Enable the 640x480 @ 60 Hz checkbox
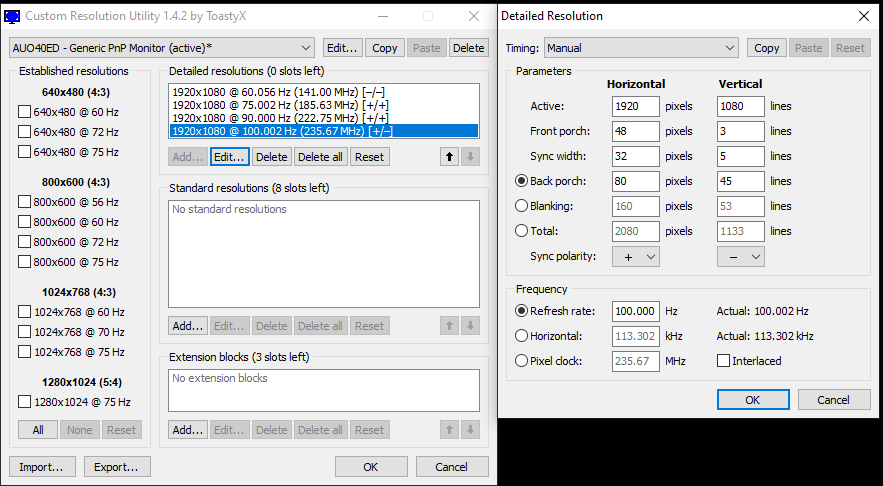This screenshot has width=883, height=486. click(x=25, y=112)
